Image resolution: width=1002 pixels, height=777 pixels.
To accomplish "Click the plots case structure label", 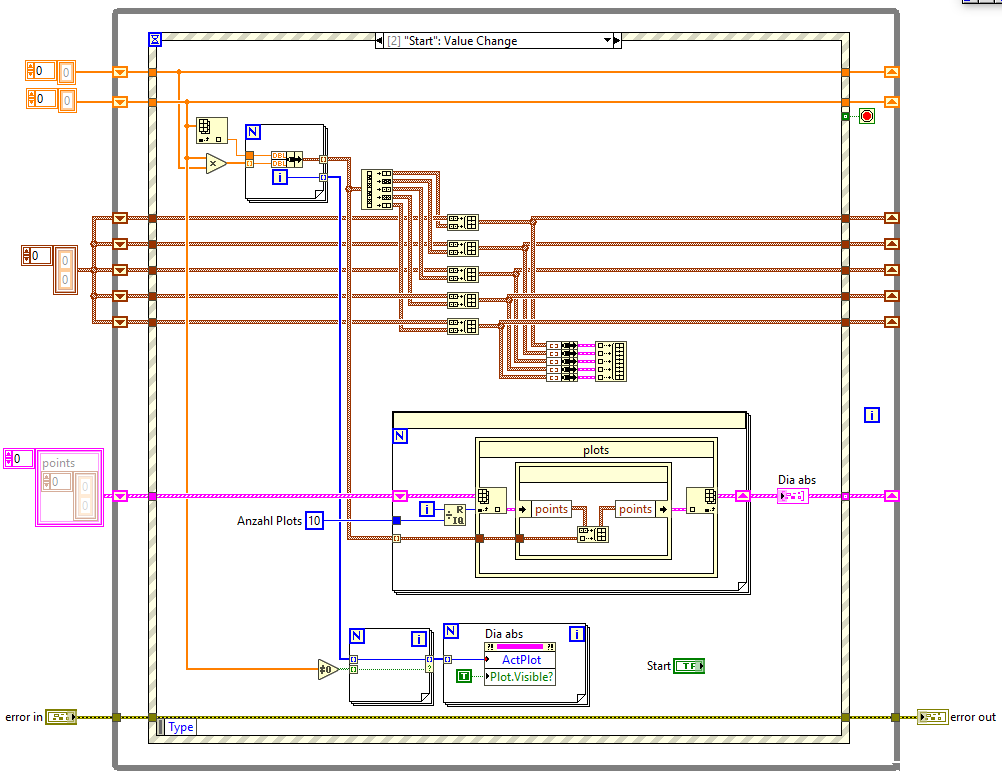I will pos(596,450).
